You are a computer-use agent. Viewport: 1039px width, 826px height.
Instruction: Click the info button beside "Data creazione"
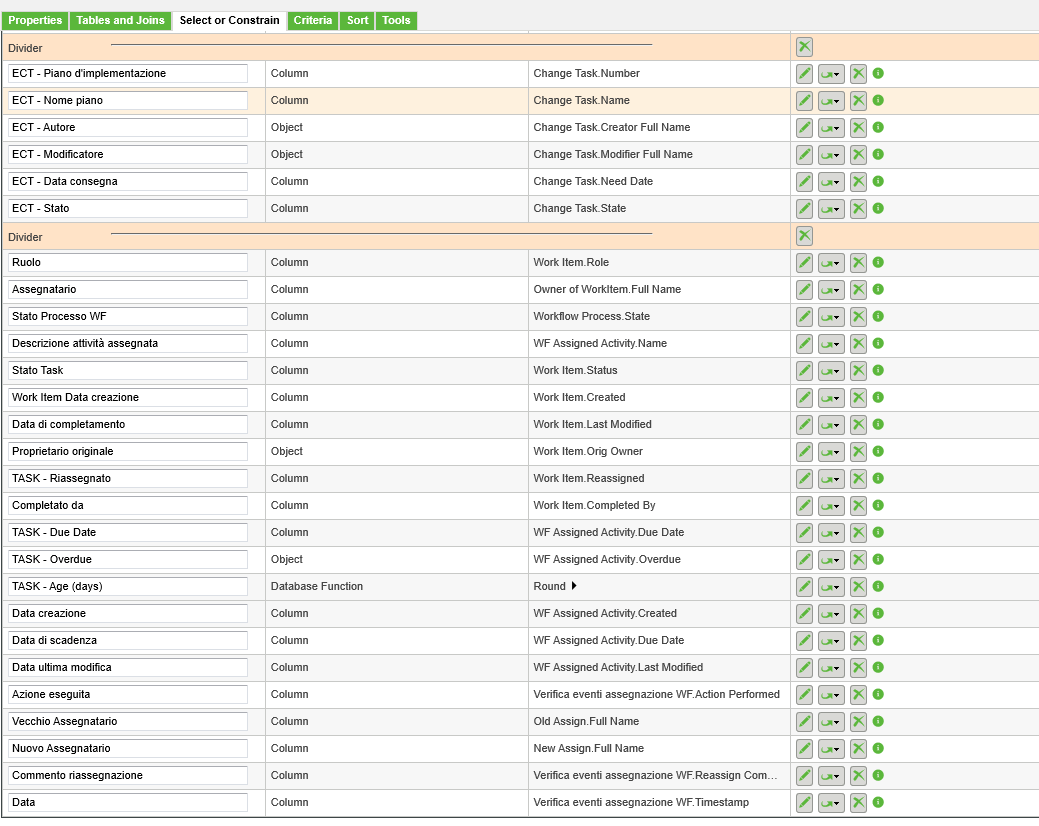(878, 613)
